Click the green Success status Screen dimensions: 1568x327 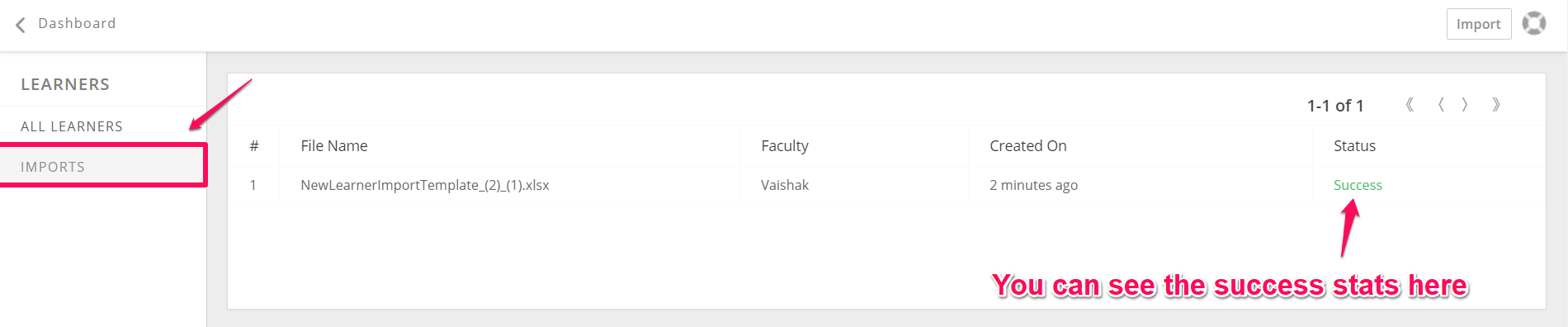pyautogui.click(x=1358, y=185)
